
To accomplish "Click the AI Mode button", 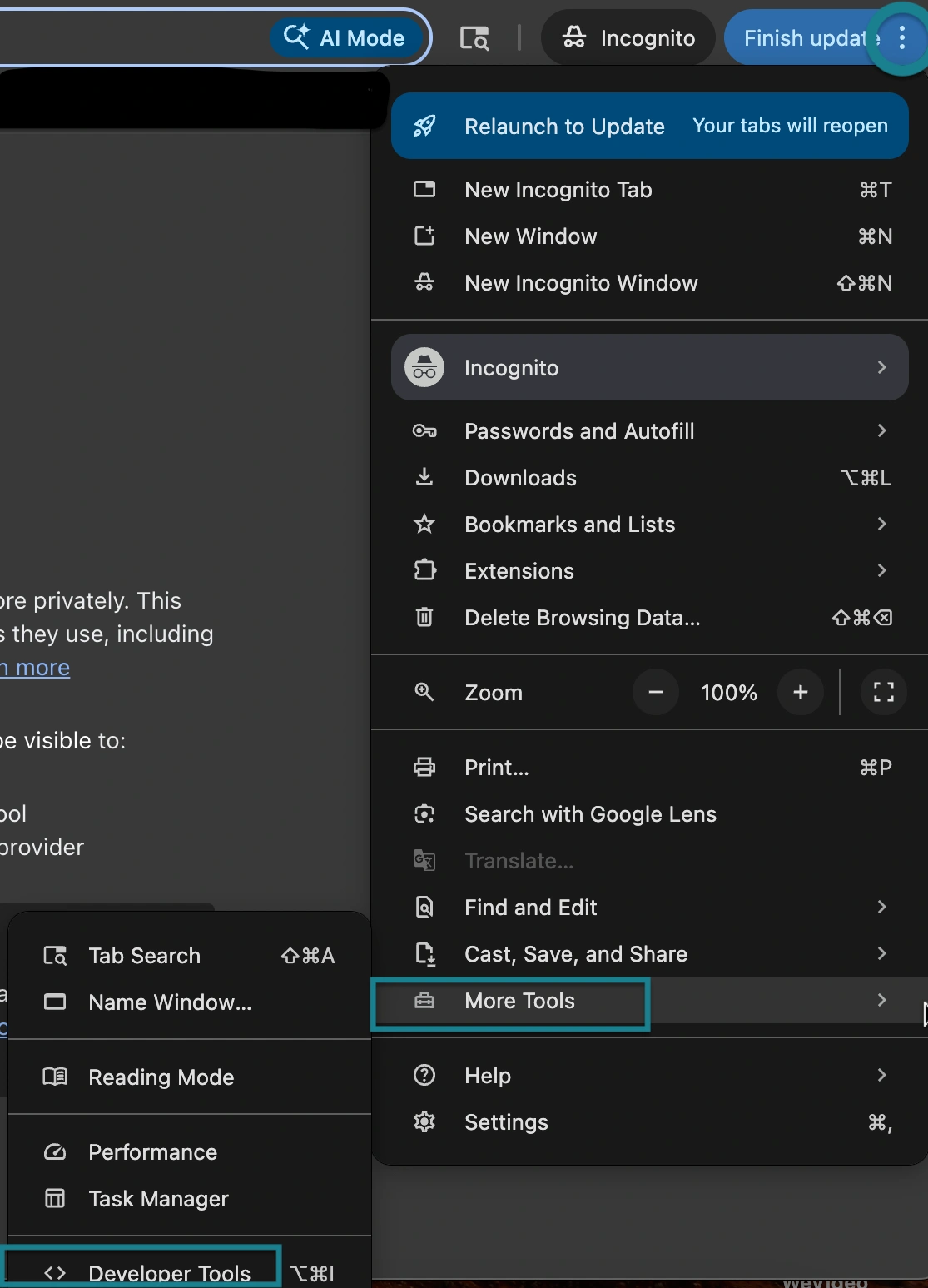I will (x=345, y=38).
